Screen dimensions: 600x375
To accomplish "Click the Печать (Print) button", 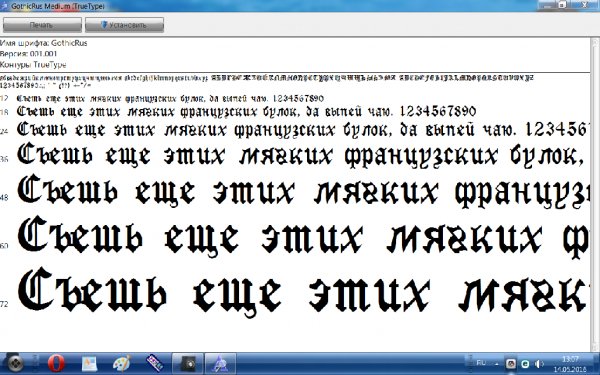I will 42,25.
